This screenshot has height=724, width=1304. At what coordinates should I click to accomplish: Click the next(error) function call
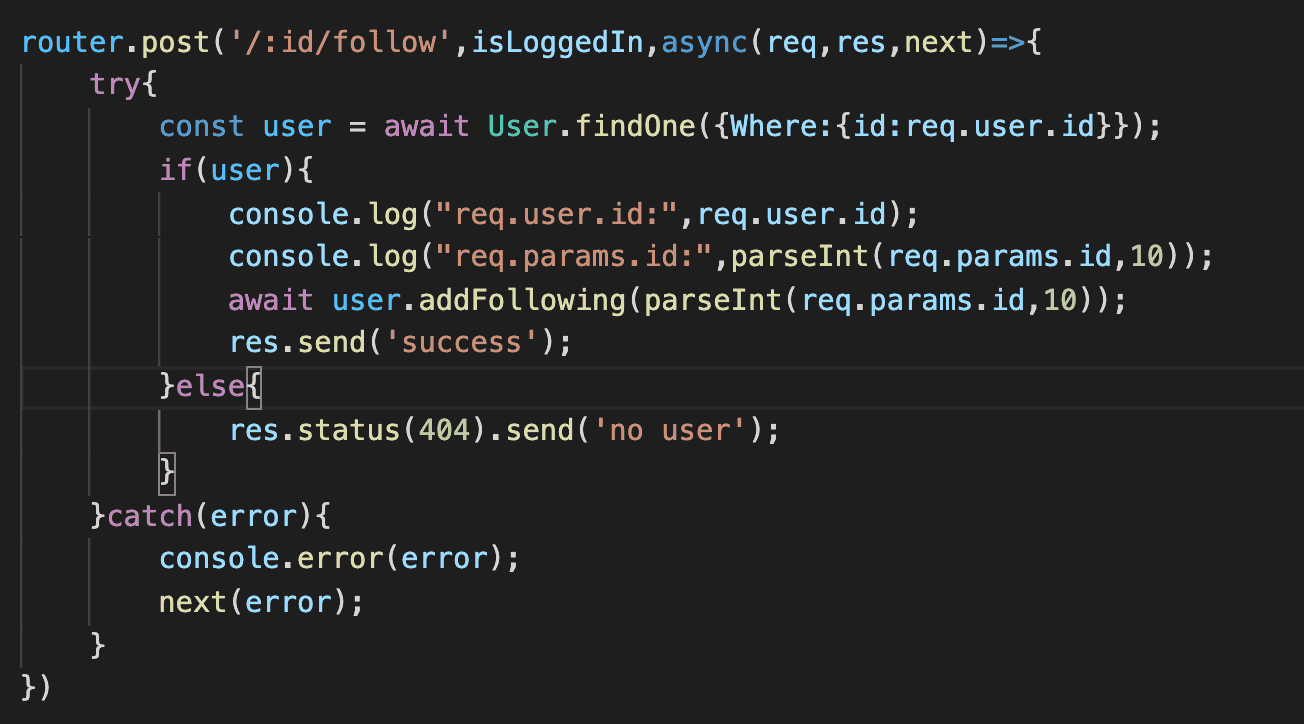click(259, 602)
